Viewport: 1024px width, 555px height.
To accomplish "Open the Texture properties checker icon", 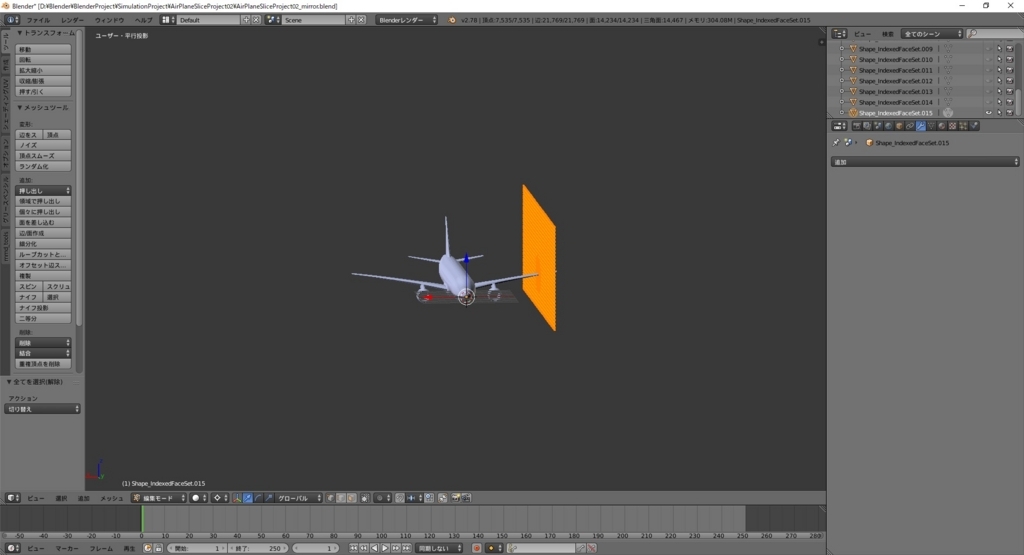I will tap(953, 126).
